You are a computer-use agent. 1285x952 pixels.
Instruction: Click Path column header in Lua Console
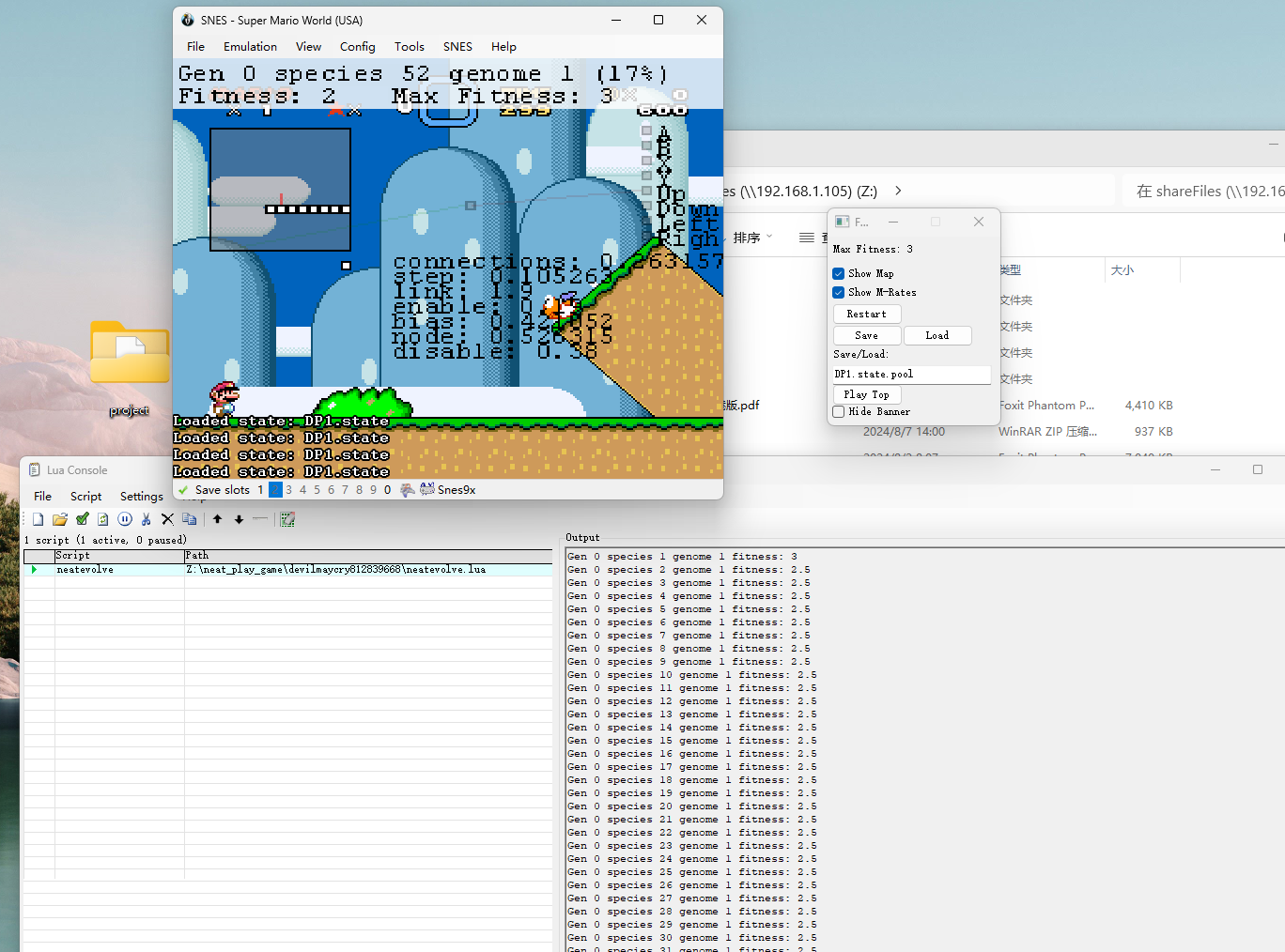367,556
